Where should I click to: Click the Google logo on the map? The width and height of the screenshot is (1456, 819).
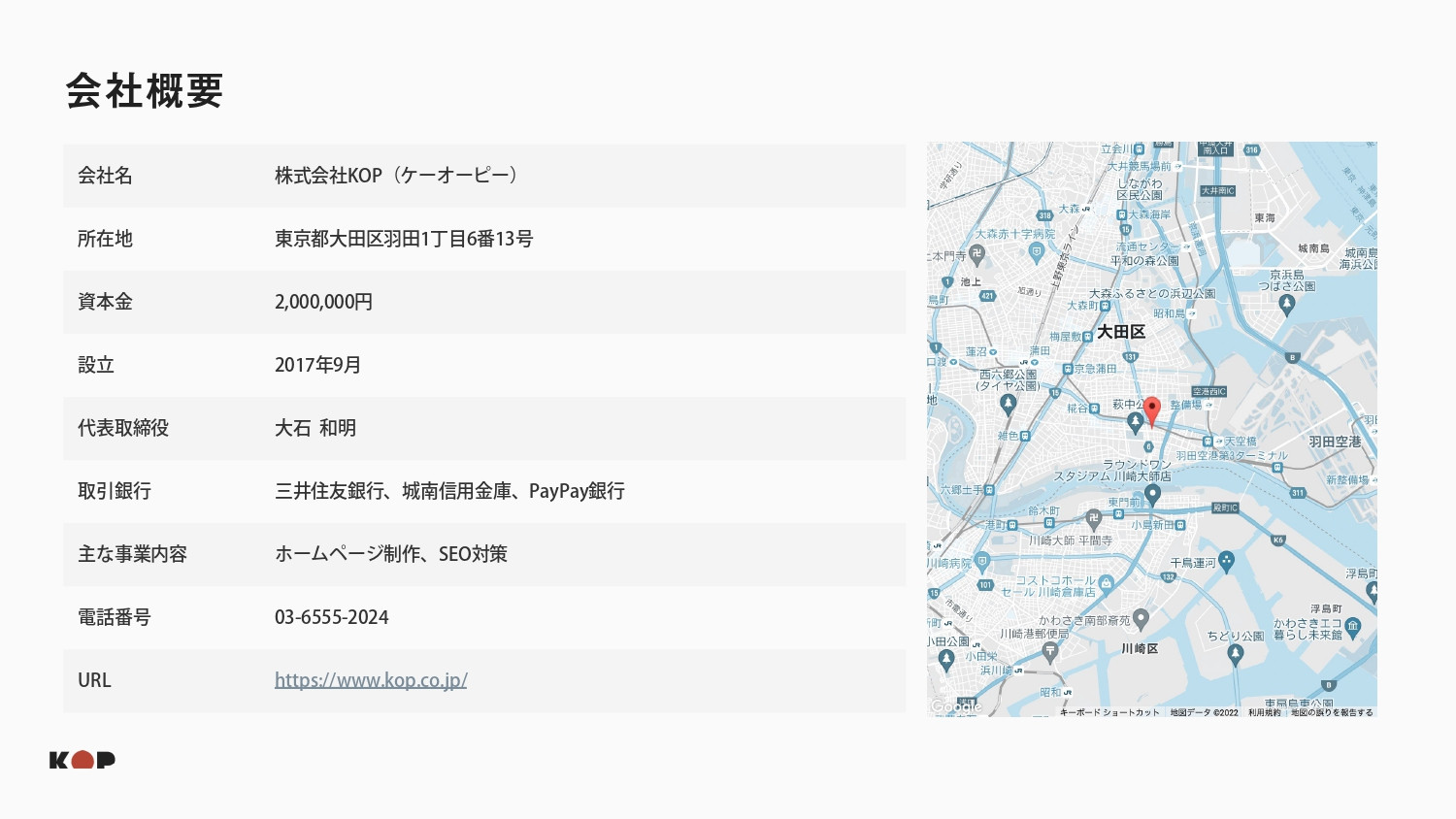pyautogui.click(x=957, y=705)
